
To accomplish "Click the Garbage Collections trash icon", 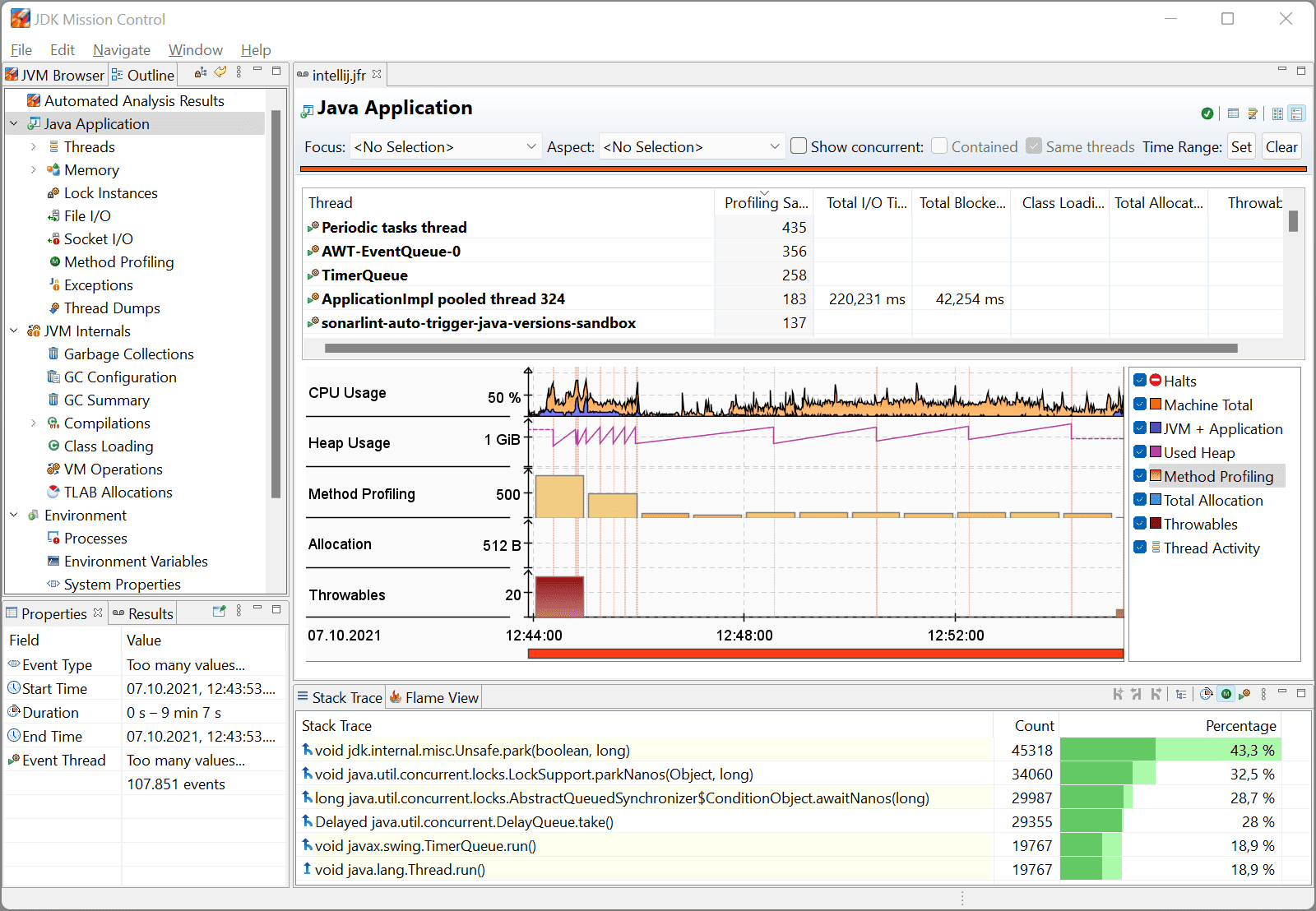I will coord(53,354).
